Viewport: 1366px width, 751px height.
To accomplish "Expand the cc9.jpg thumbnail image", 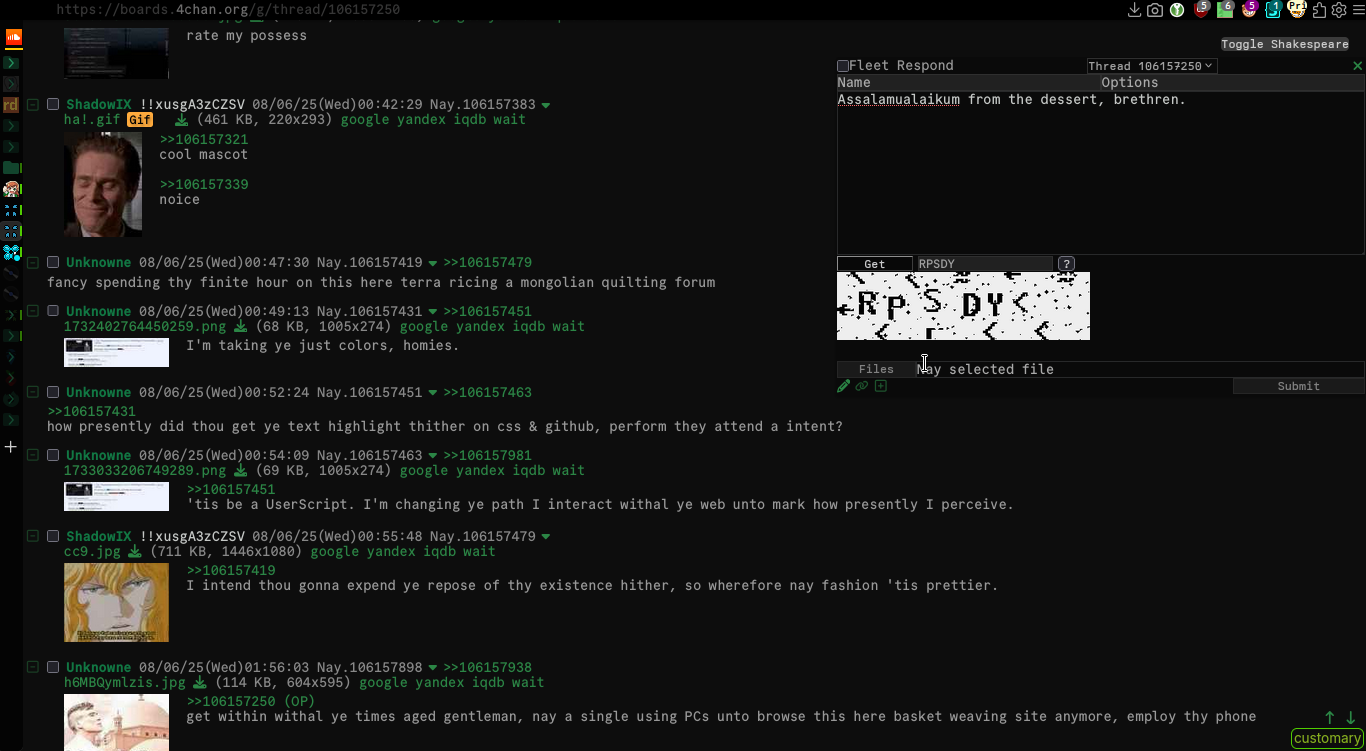I will tap(116, 602).
